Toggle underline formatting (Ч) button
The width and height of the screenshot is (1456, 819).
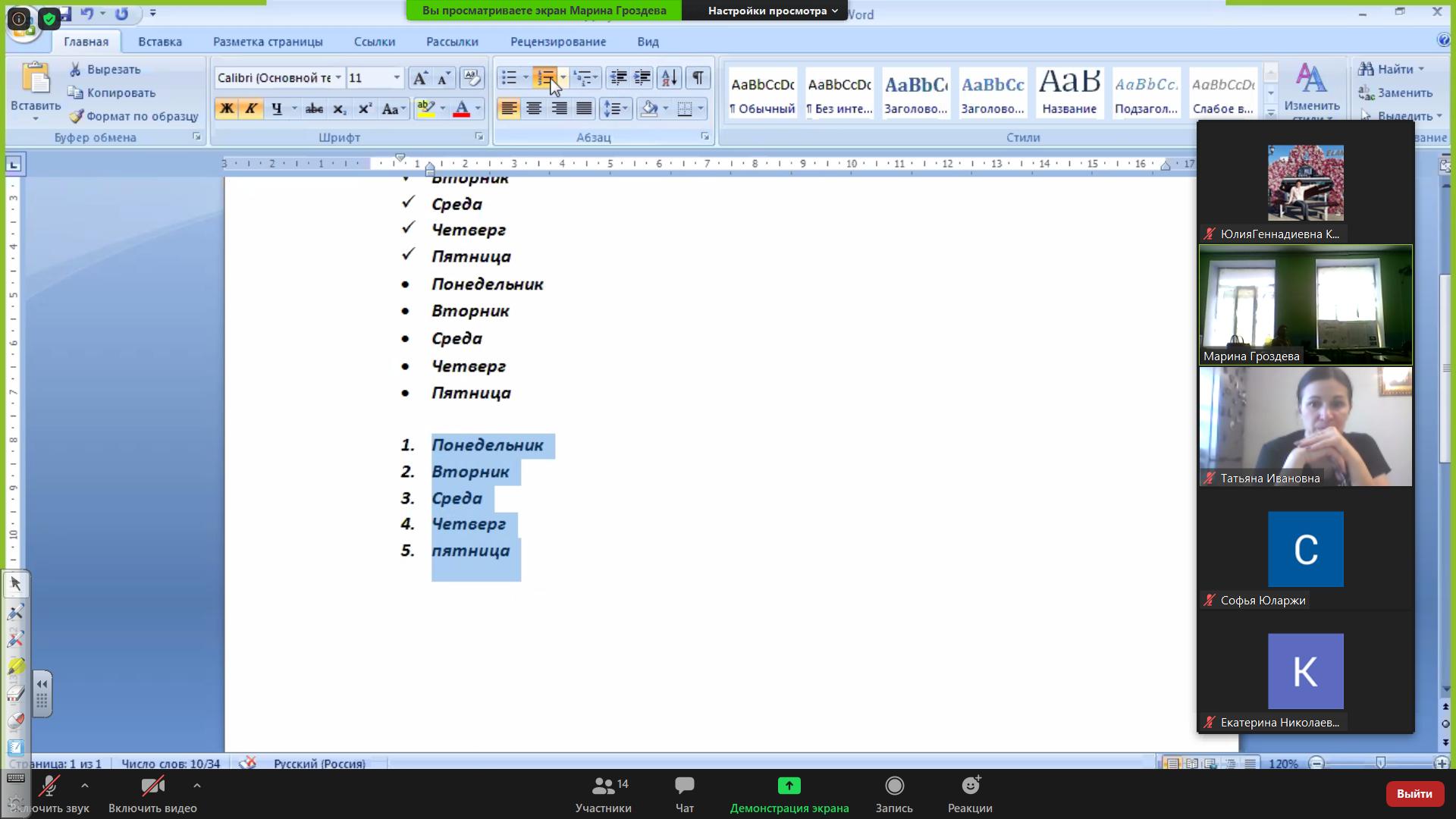[x=277, y=108]
